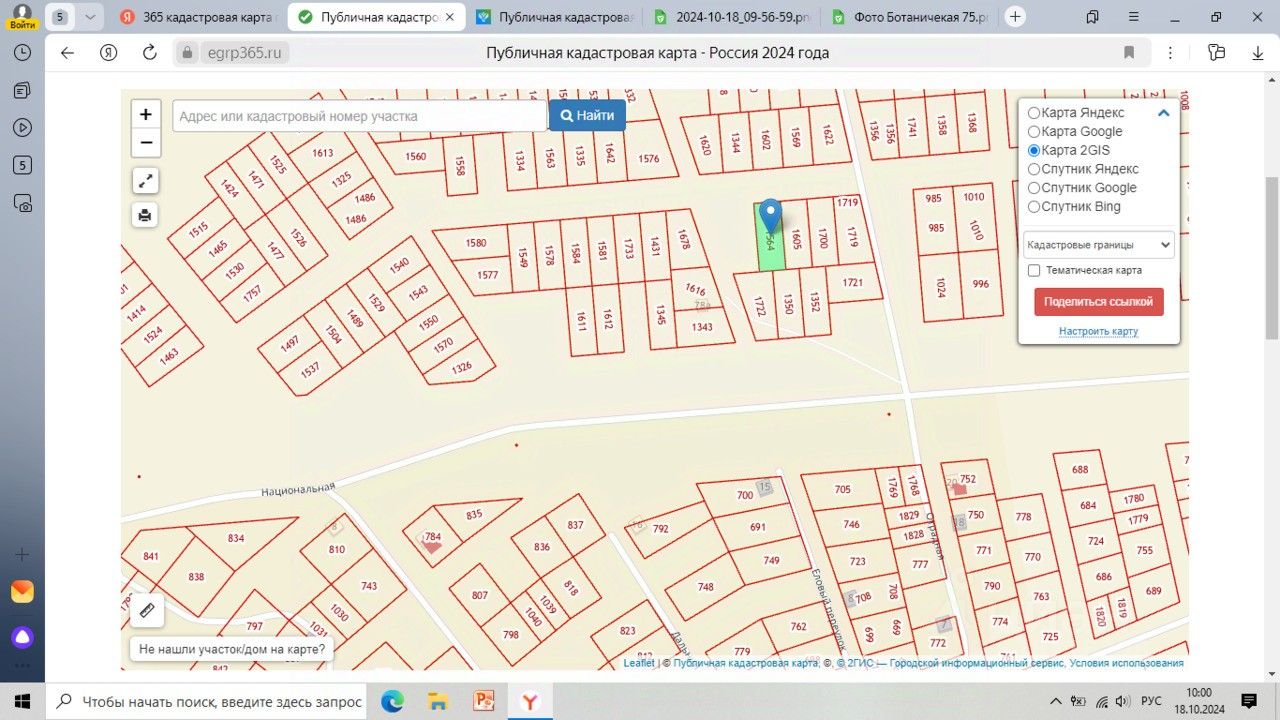Select the Спутник Google base layer
Viewport: 1280px width, 720px height.
(1034, 188)
